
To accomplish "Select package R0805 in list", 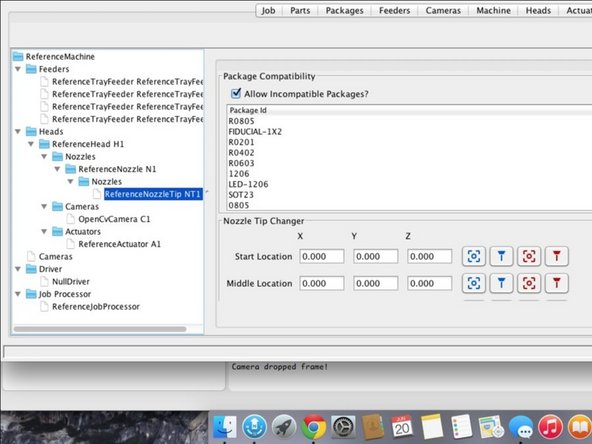I will point(409,121).
